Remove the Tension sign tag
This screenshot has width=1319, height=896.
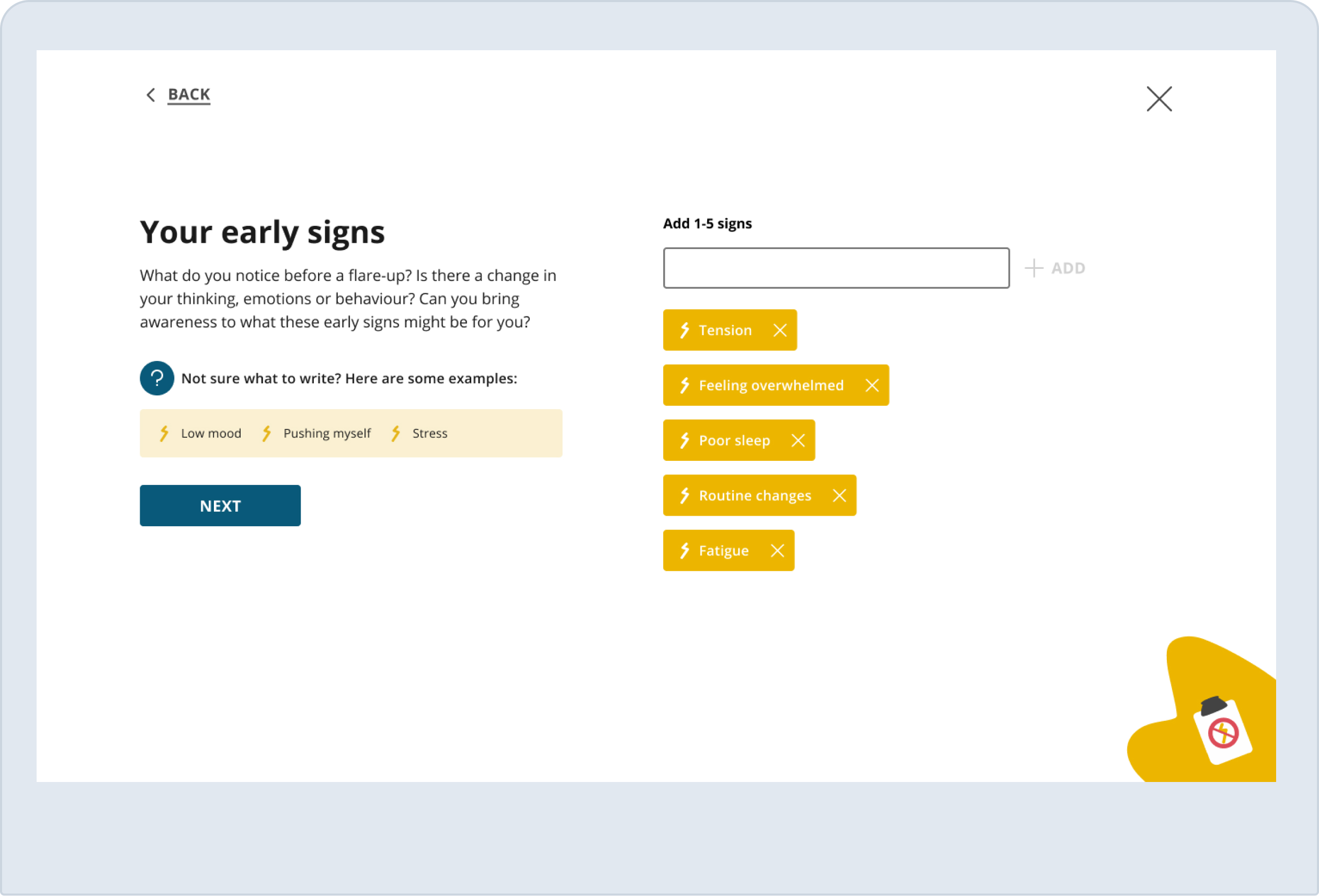pos(780,330)
